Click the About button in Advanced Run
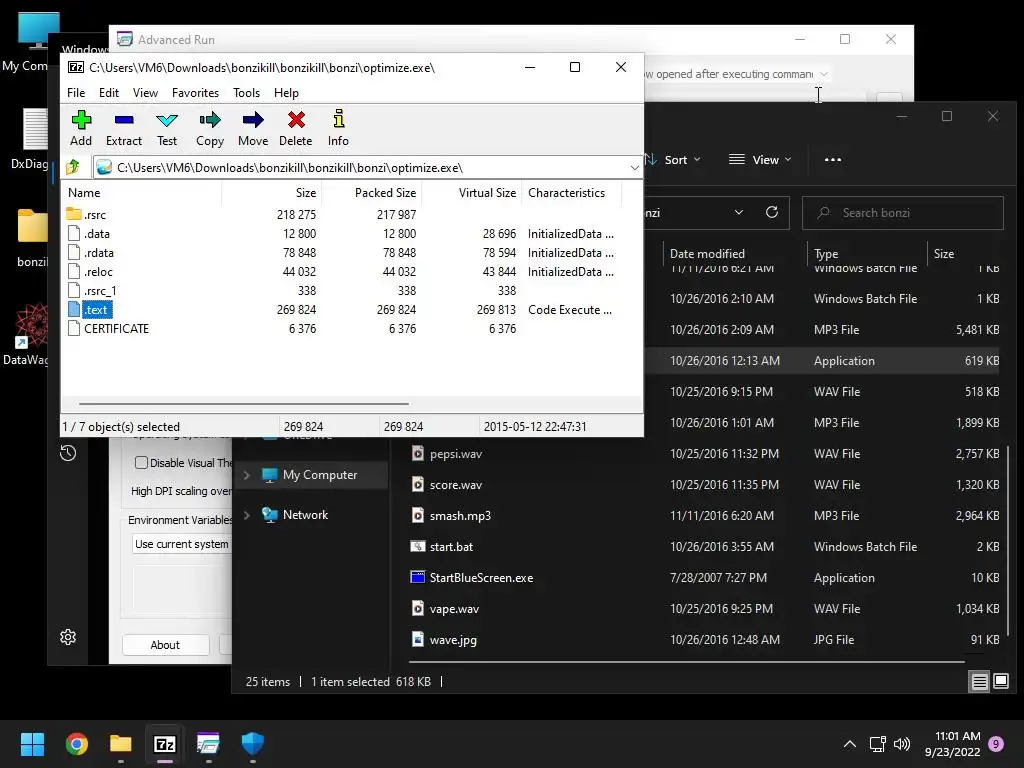 tap(165, 645)
